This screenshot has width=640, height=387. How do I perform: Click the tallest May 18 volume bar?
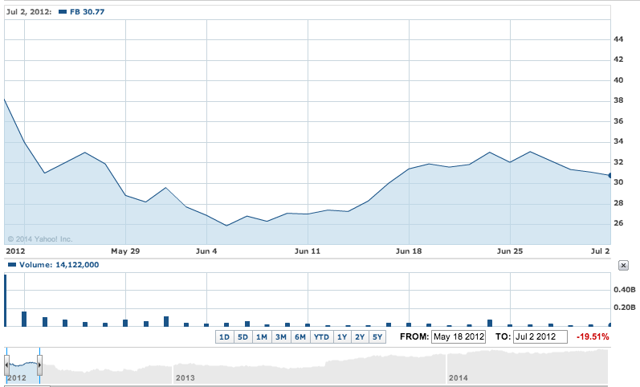[5, 300]
